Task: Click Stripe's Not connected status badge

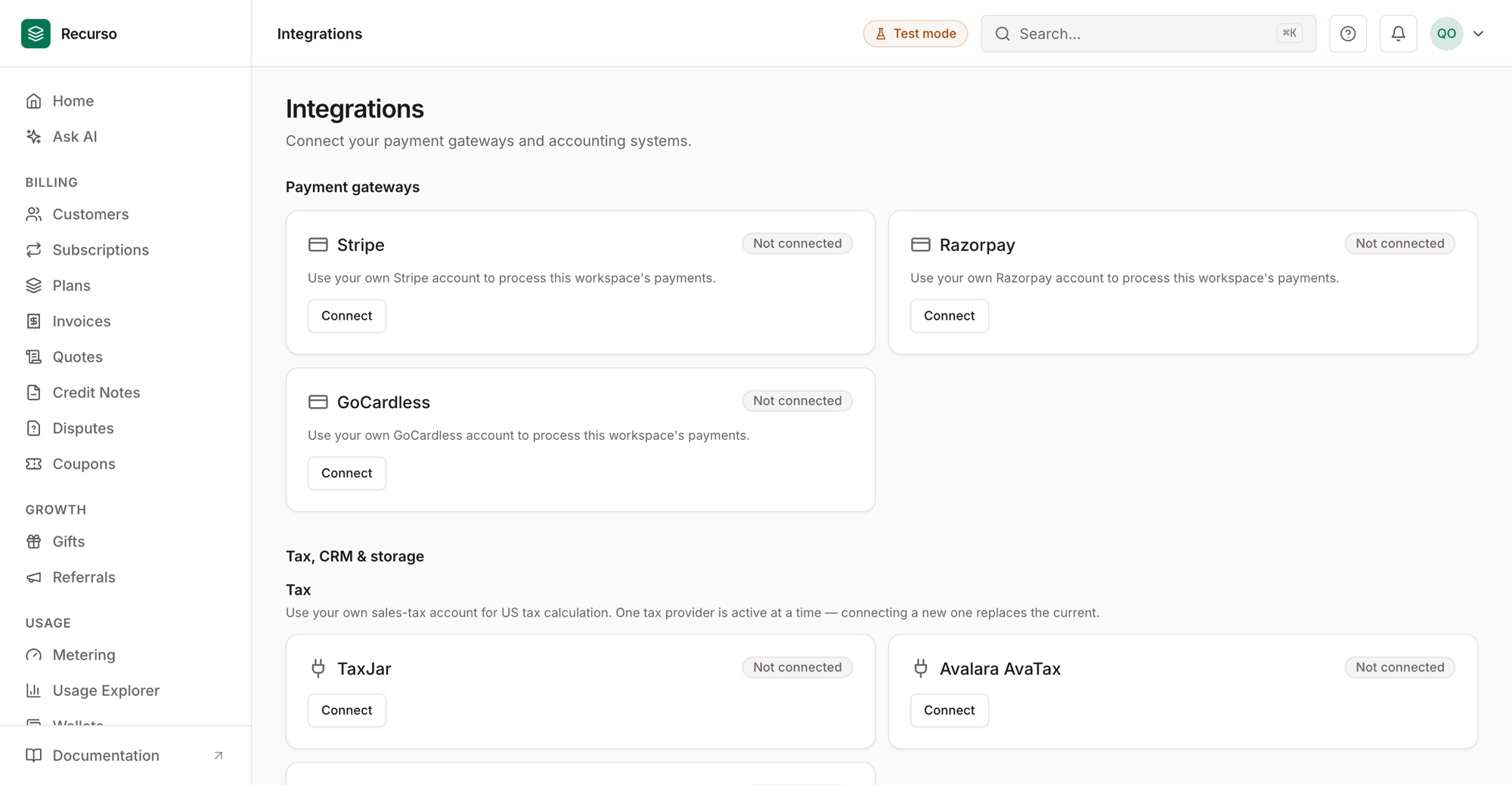Action: 797,243
